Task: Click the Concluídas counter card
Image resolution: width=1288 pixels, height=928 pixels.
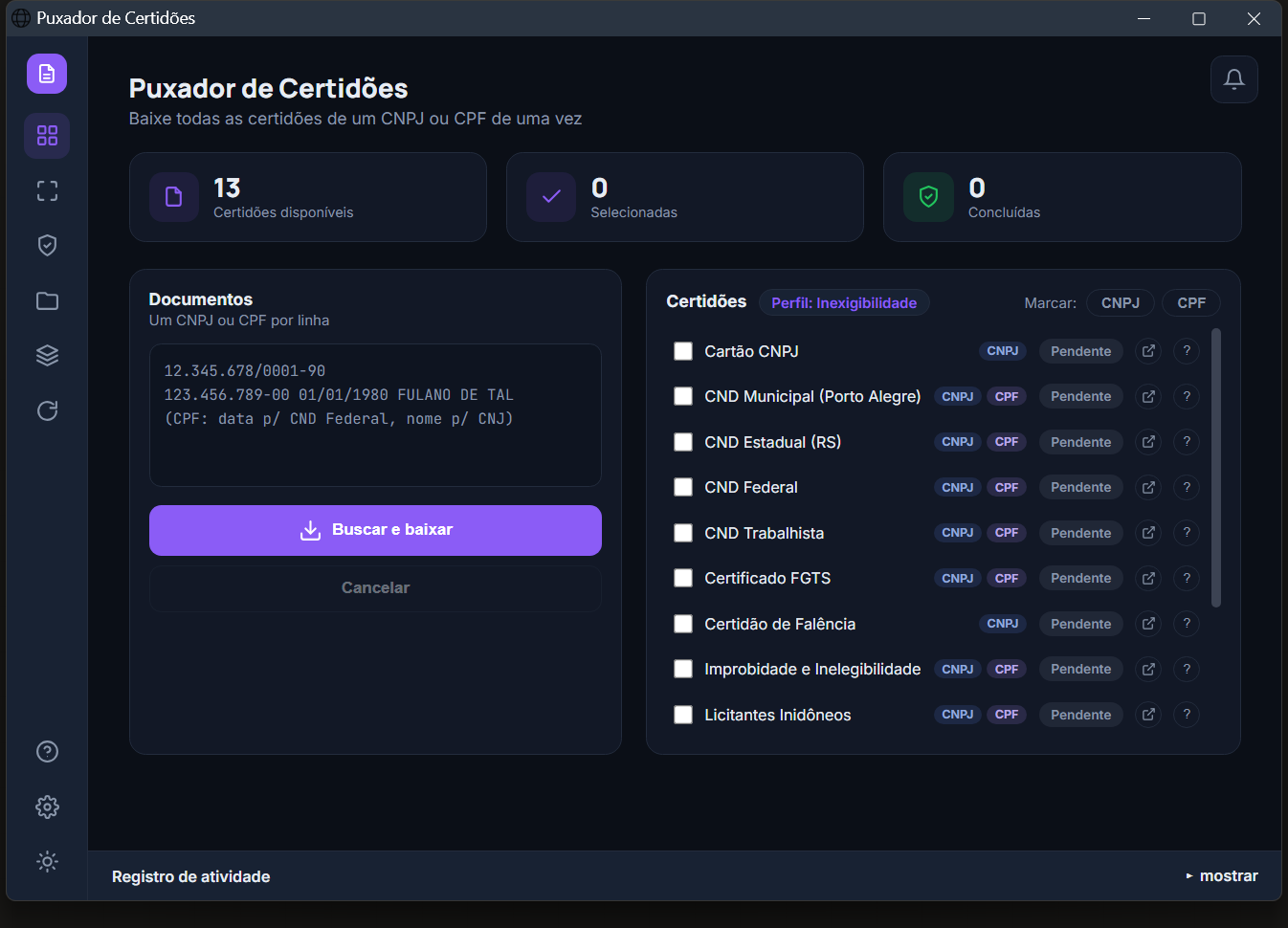Action: pyautogui.click(x=1062, y=197)
